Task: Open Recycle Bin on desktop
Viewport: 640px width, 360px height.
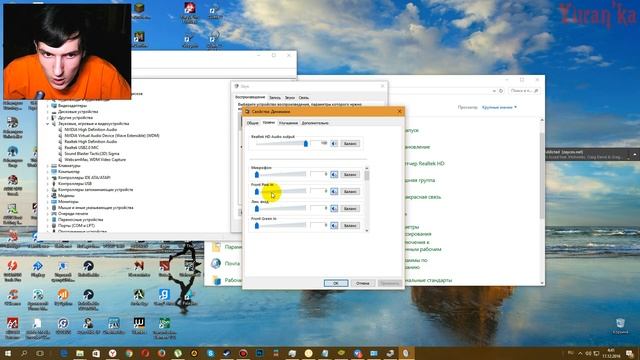Action: pyautogui.click(x=620, y=326)
